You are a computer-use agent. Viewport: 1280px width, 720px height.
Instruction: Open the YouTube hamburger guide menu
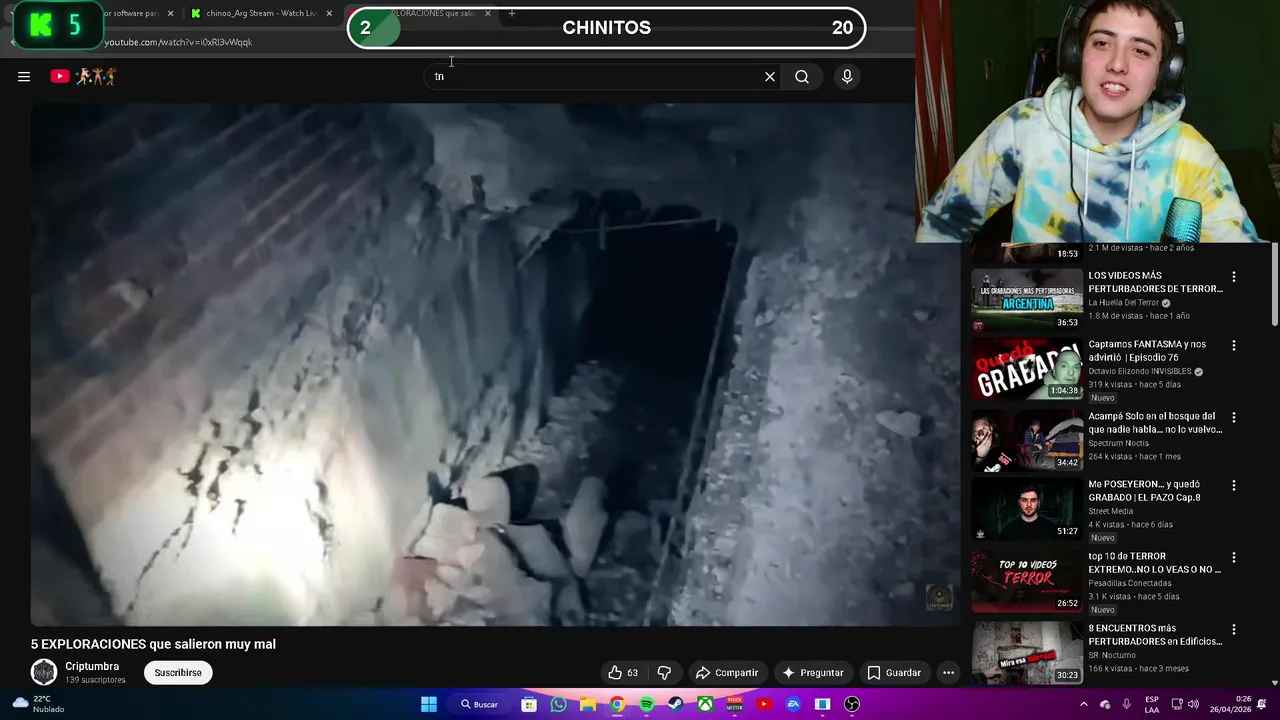pyautogui.click(x=24, y=76)
